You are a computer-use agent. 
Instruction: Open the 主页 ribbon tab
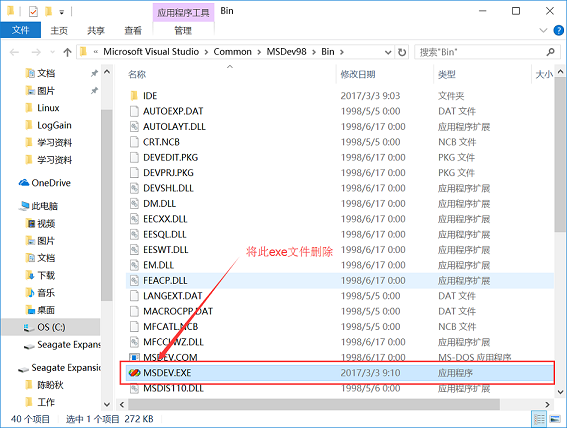[59, 30]
